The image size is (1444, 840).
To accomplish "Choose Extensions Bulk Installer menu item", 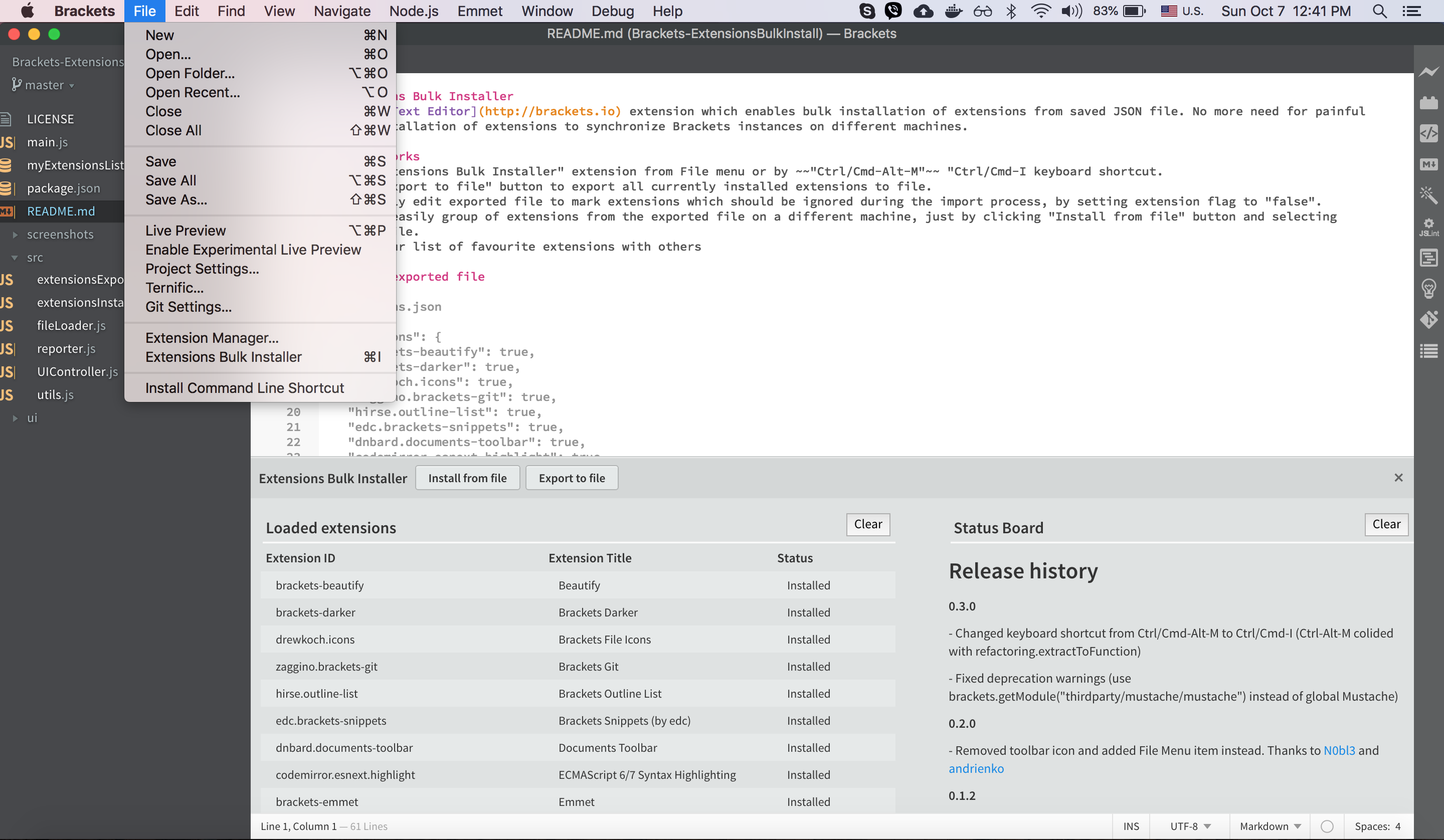I will tap(260, 357).
